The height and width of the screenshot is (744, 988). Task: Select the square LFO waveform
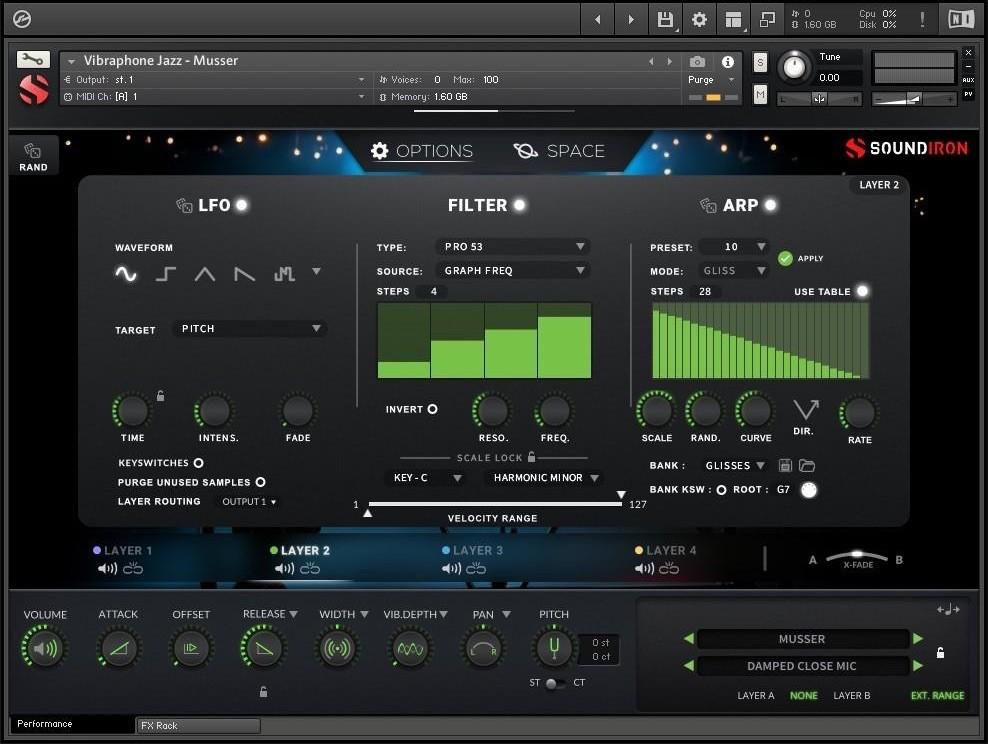click(x=165, y=273)
